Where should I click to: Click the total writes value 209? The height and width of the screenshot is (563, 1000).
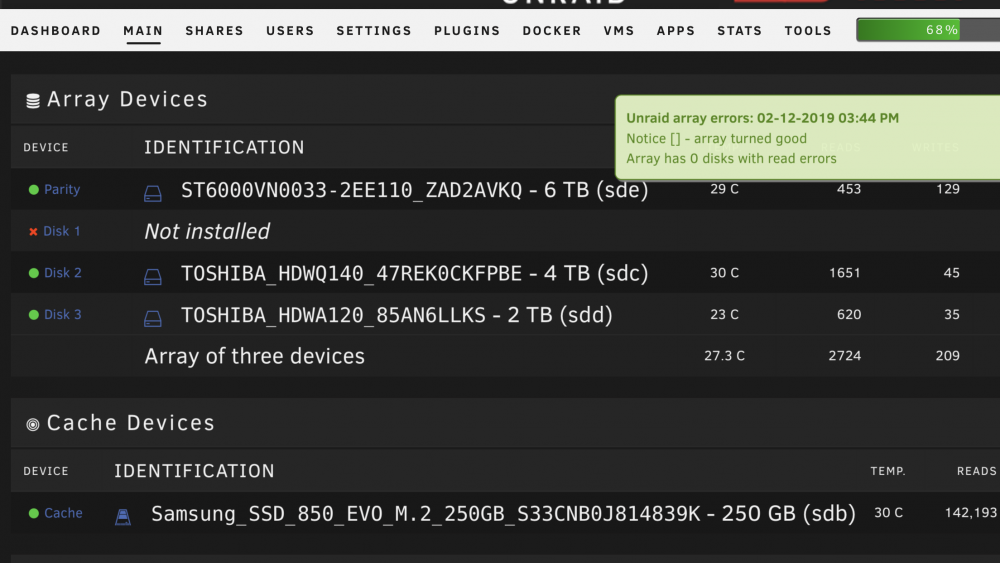(948, 356)
